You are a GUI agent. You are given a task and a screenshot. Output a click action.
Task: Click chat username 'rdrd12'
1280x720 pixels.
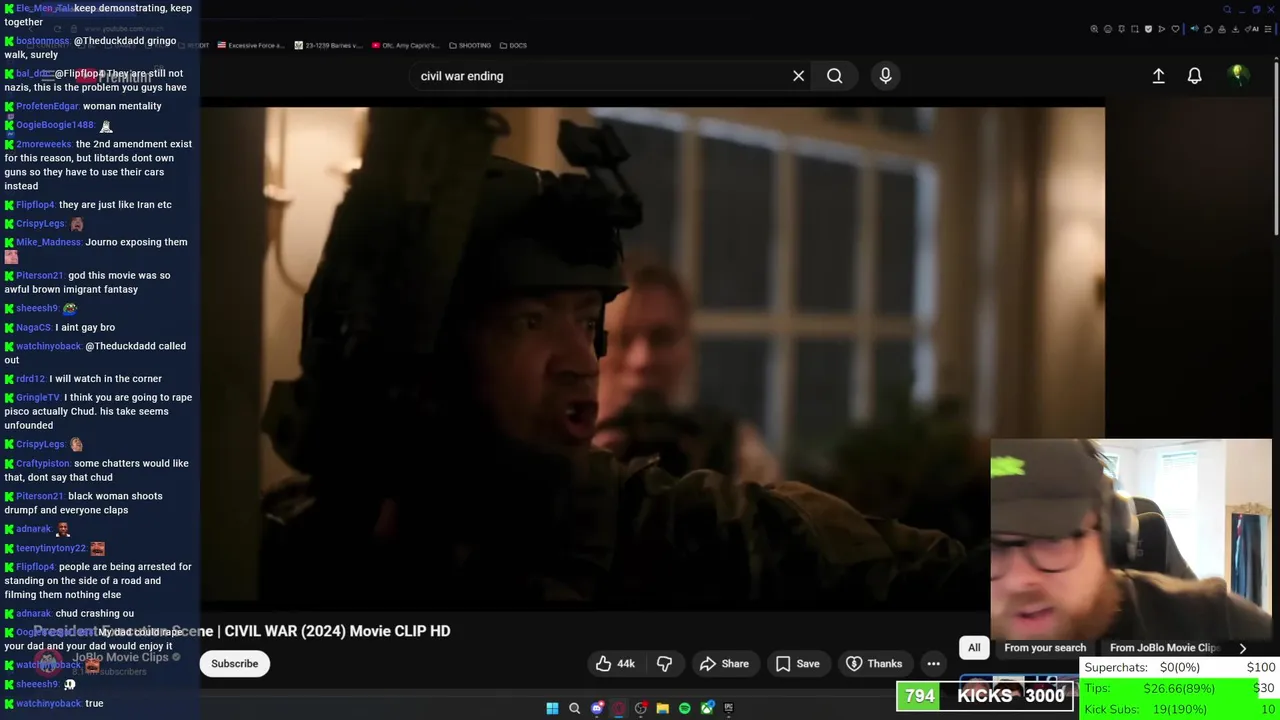(30, 379)
